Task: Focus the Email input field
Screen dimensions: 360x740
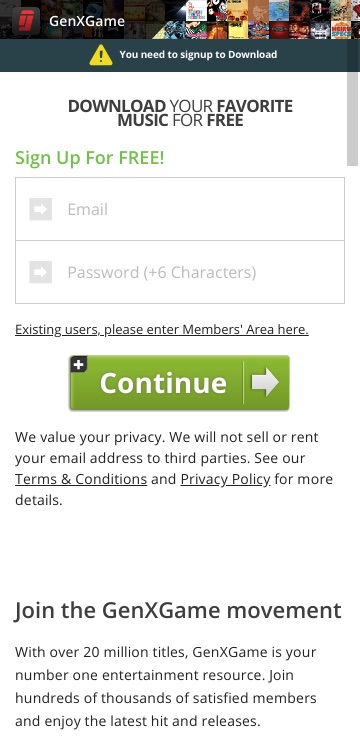Action: [x=180, y=209]
